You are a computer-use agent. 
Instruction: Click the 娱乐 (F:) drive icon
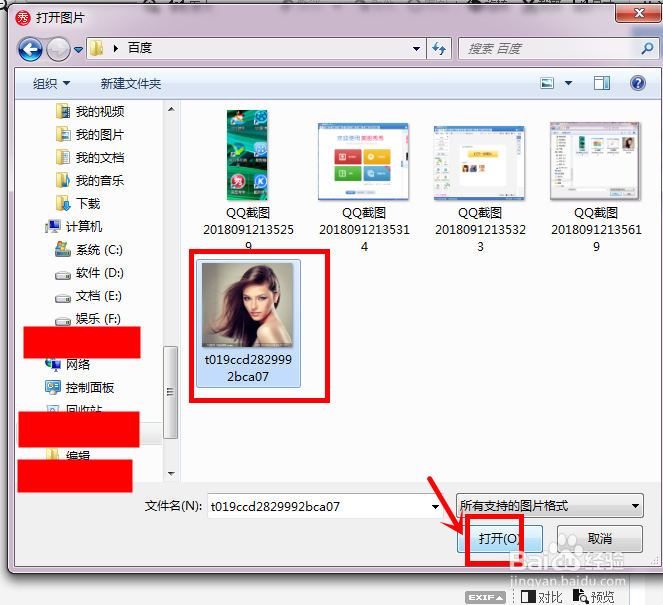[x=63, y=321]
